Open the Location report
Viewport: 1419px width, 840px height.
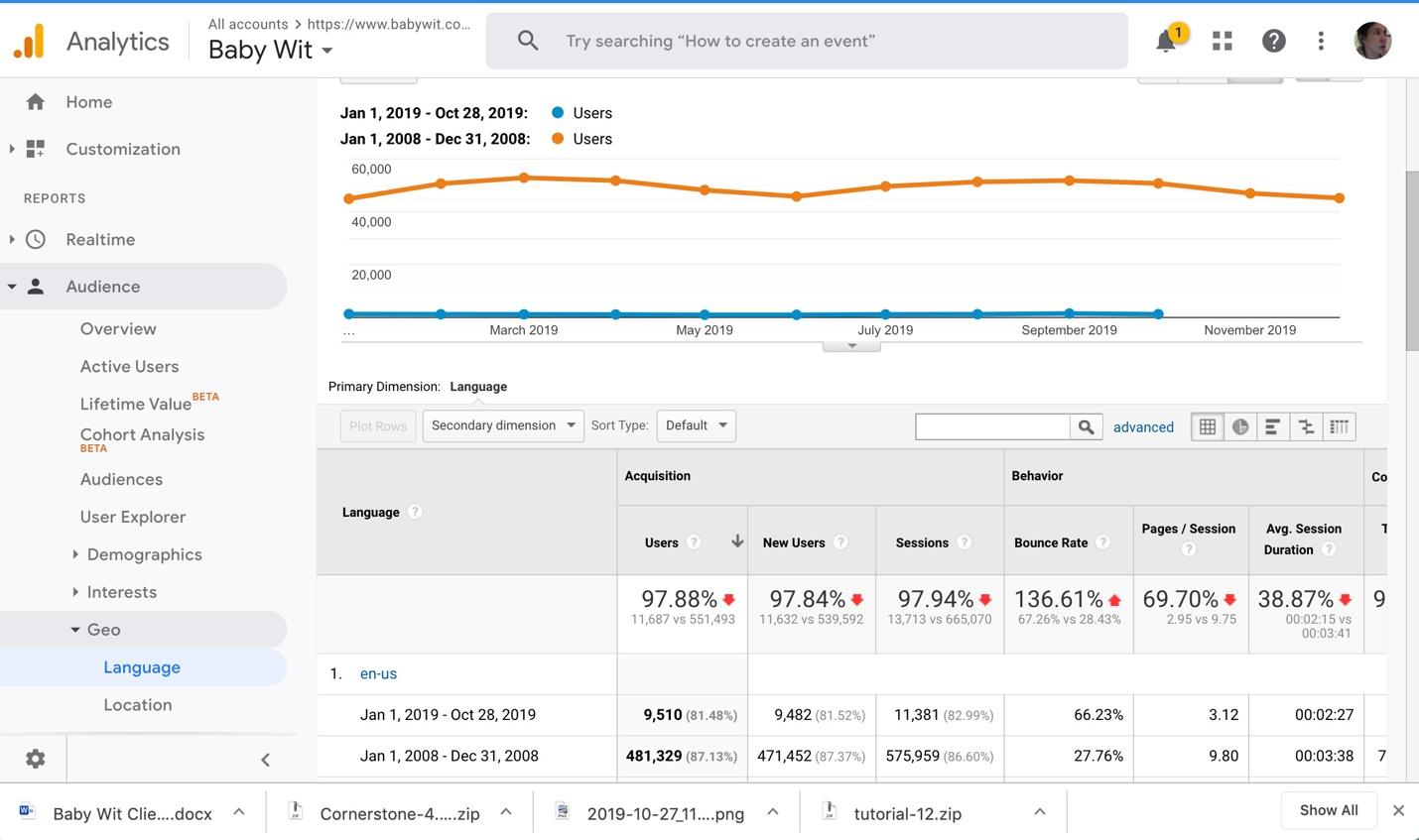click(x=138, y=705)
